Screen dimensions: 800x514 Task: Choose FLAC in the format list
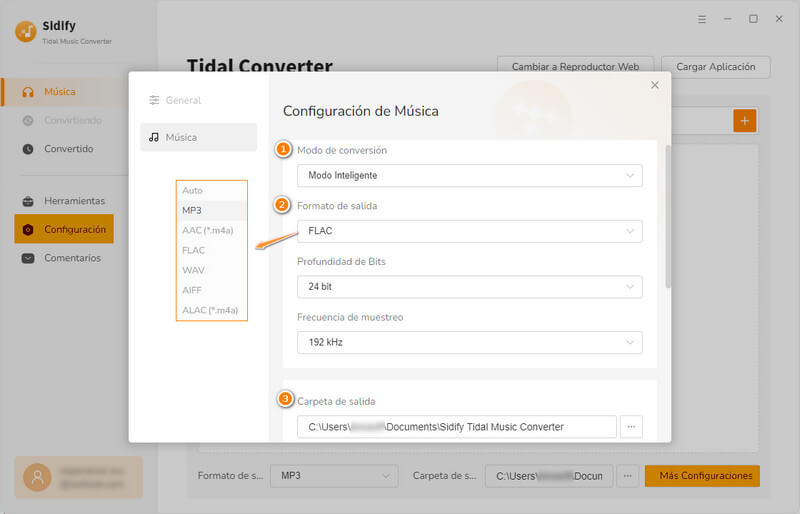[212, 250]
